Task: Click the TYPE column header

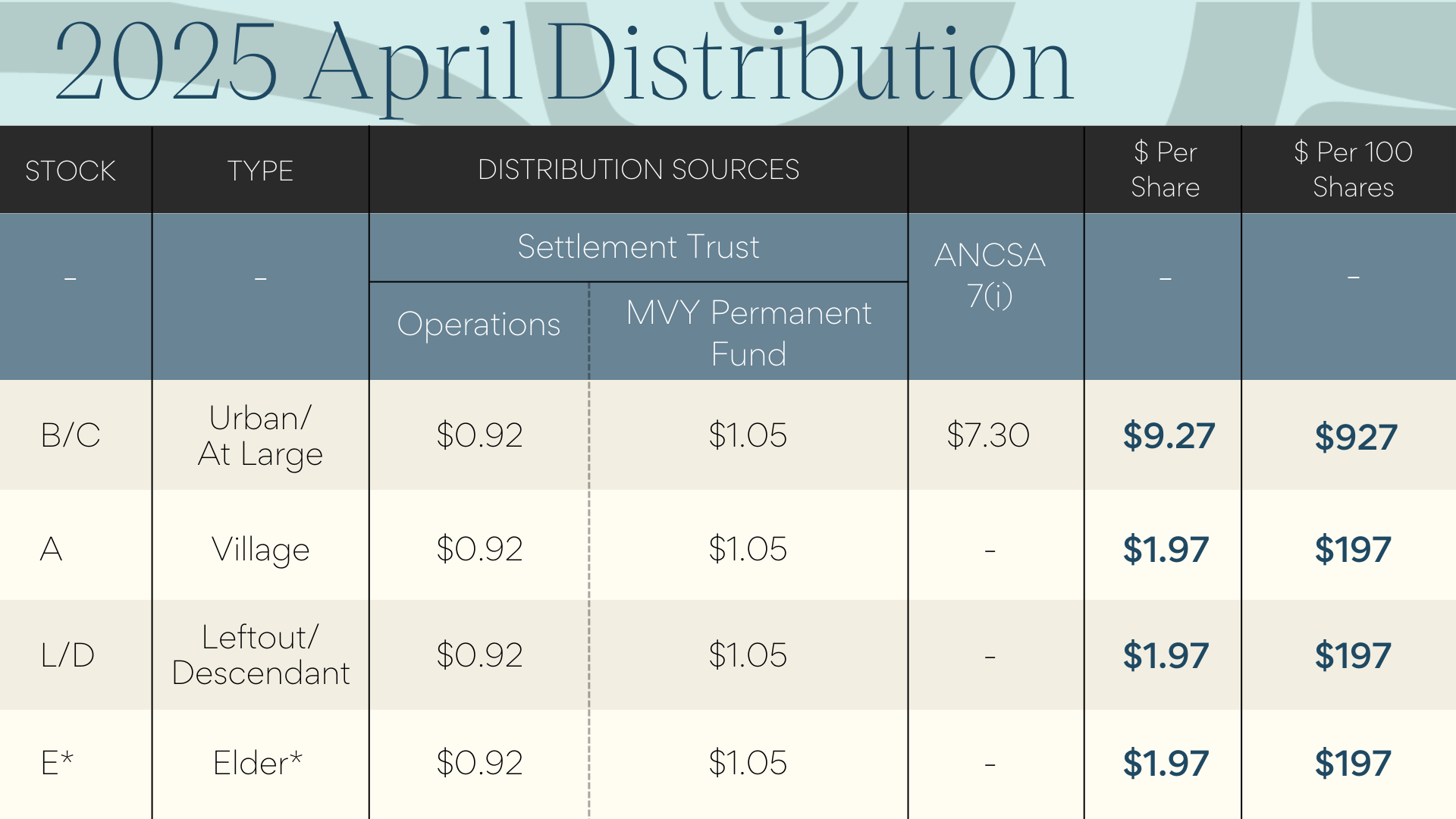Action: click(260, 171)
